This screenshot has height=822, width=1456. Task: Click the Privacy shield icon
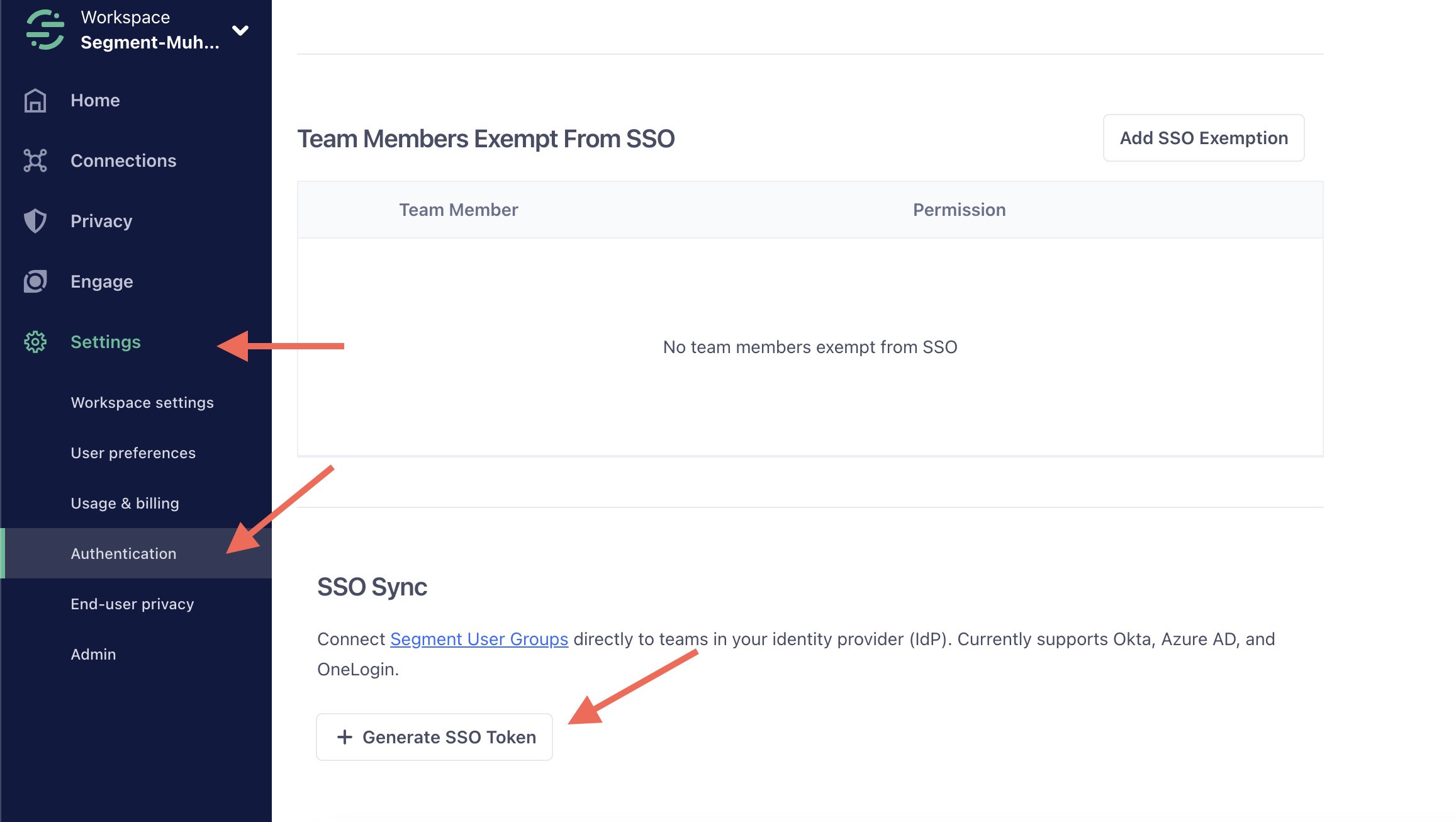36,221
